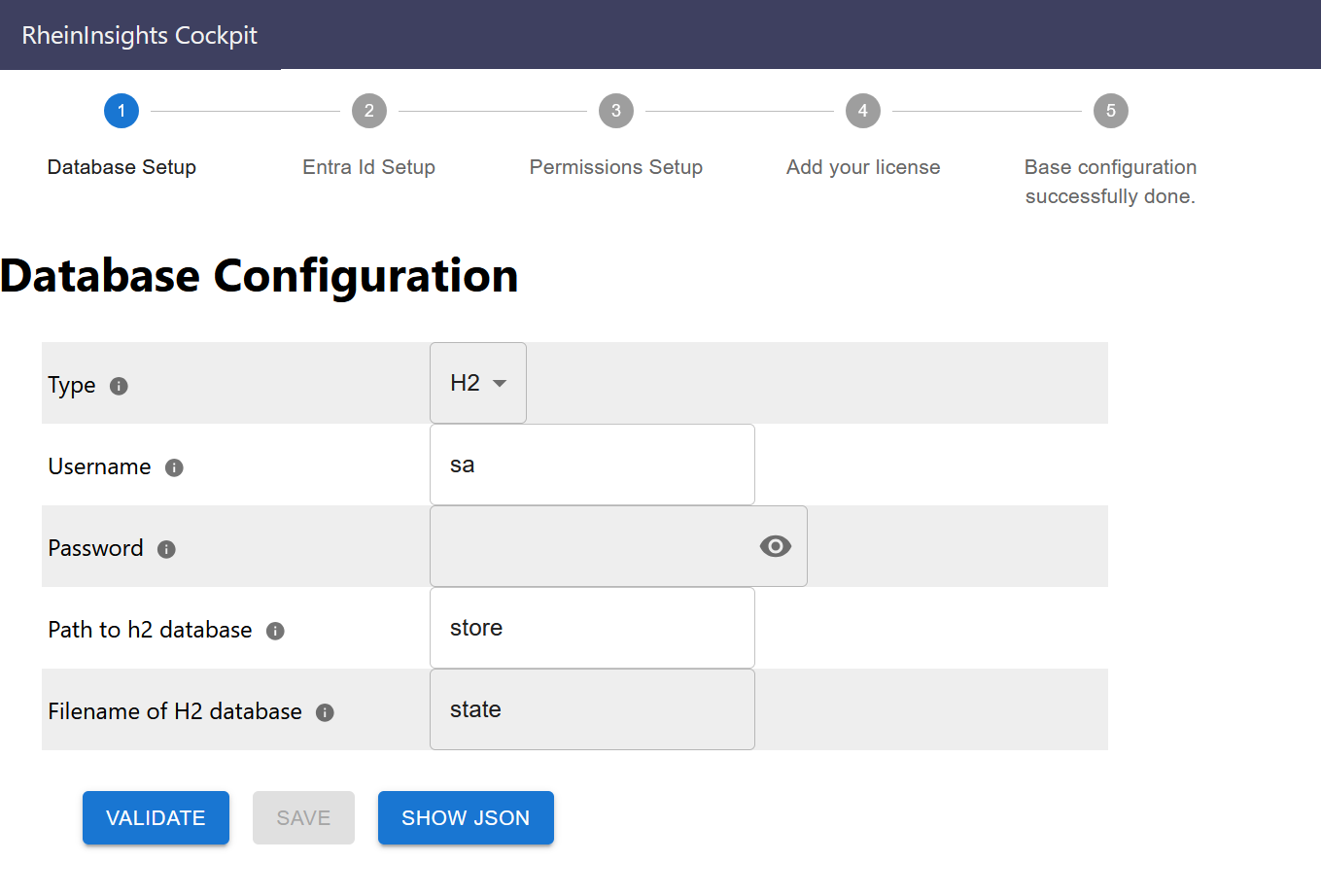The width and height of the screenshot is (1321, 896).
Task: Click the greyed-out SAVE button
Action: 303,818
